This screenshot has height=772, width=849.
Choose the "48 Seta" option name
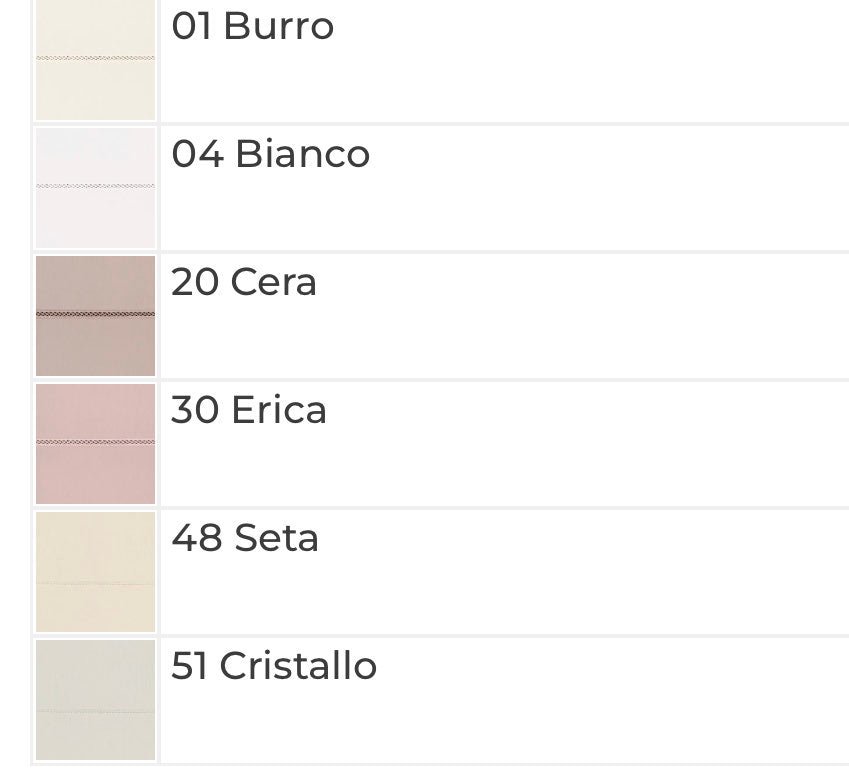pyautogui.click(x=244, y=538)
